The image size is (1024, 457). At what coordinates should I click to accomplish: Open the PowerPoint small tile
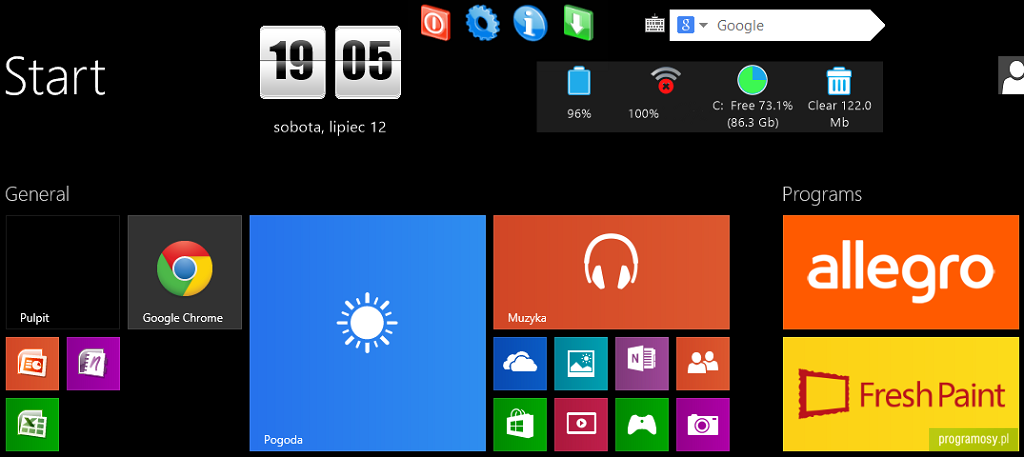tap(32, 364)
